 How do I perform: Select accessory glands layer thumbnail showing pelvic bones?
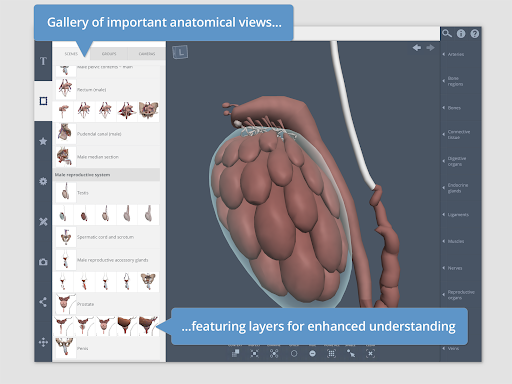pyautogui.click(x=148, y=282)
